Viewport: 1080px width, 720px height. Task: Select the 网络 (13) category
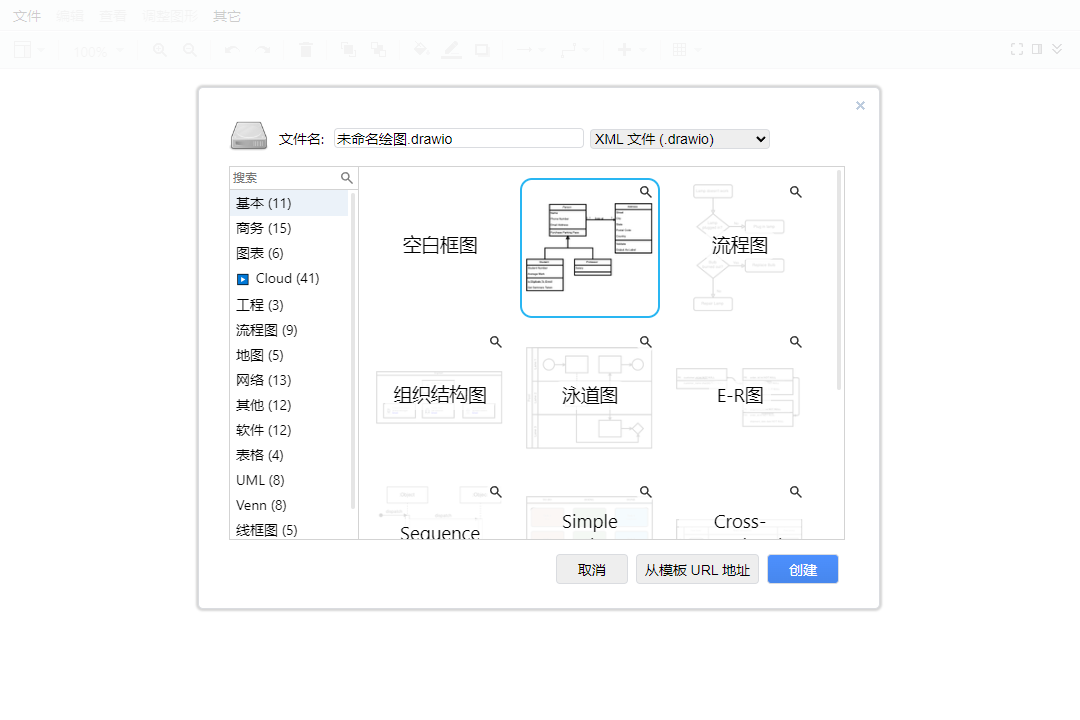[x=289, y=380]
